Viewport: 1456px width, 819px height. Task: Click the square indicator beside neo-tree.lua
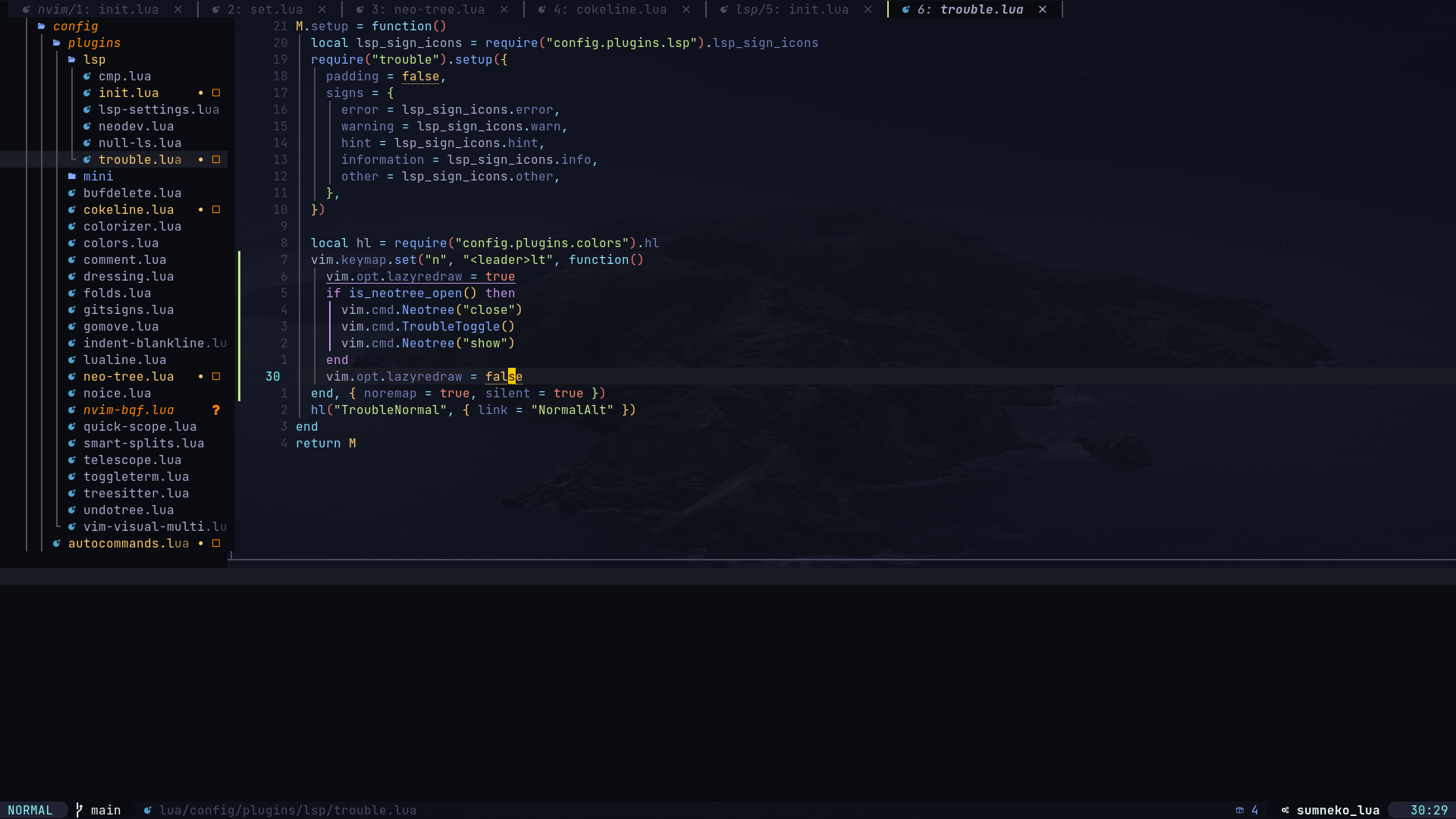coord(216,377)
